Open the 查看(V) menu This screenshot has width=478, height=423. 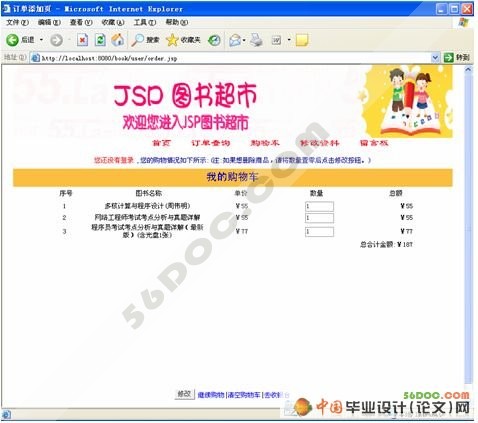pos(81,22)
